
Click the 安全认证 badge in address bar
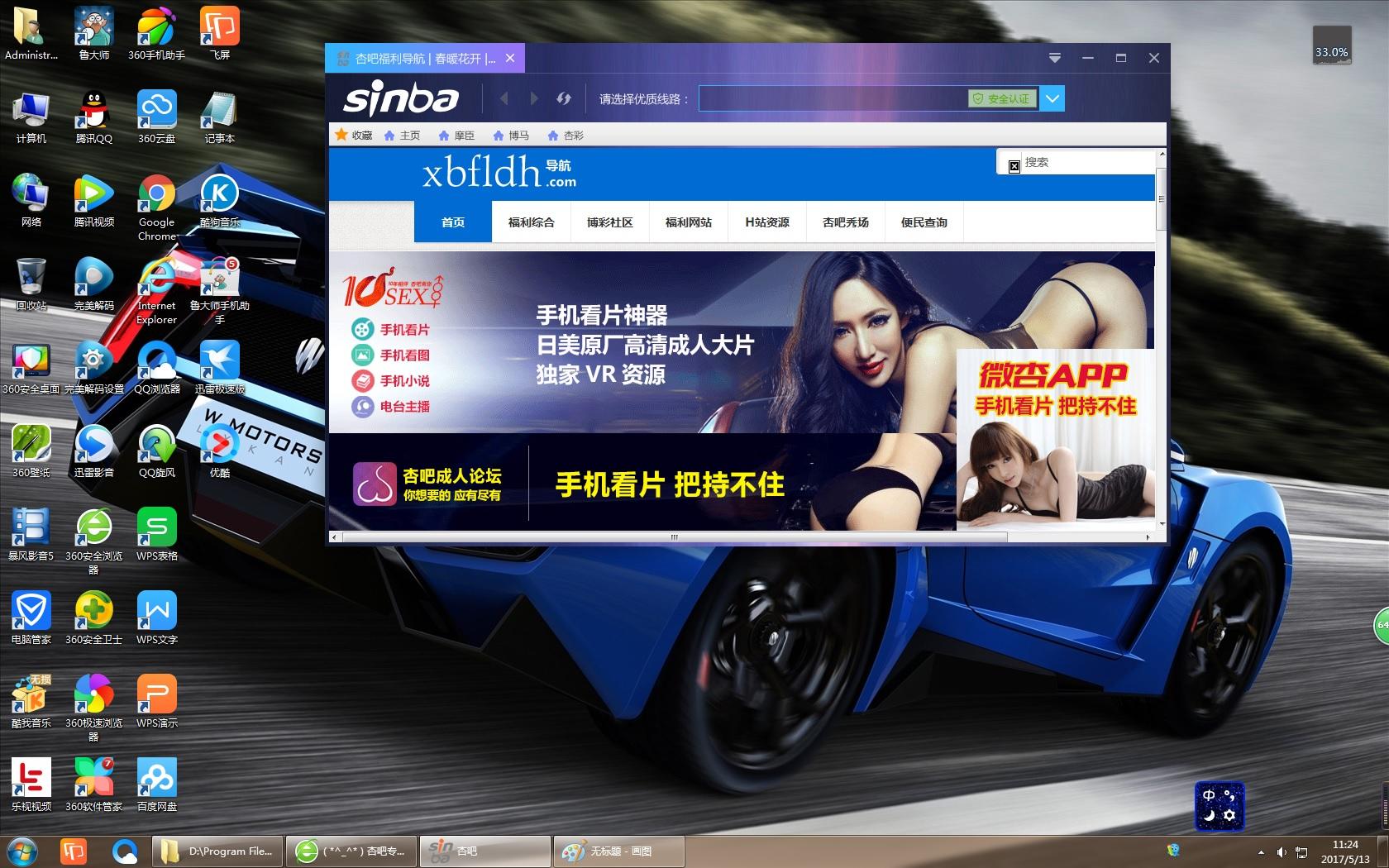1001,98
